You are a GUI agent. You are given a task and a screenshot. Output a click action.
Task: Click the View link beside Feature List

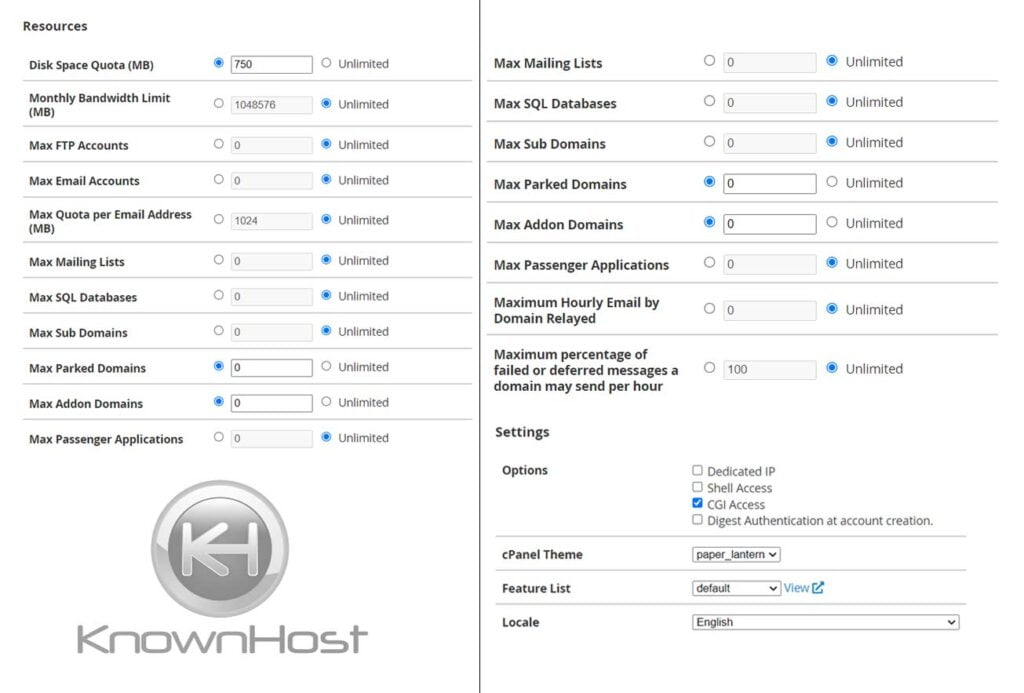[796, 588]
